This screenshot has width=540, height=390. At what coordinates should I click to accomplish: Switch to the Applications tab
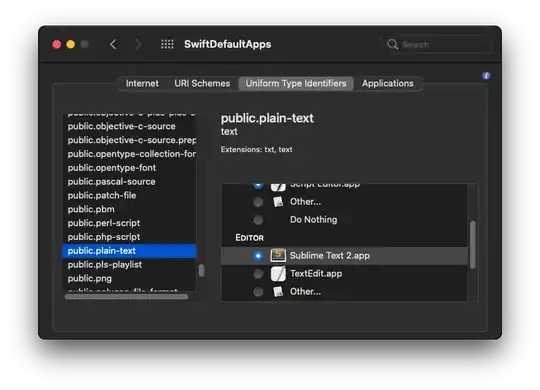(388, 83)
